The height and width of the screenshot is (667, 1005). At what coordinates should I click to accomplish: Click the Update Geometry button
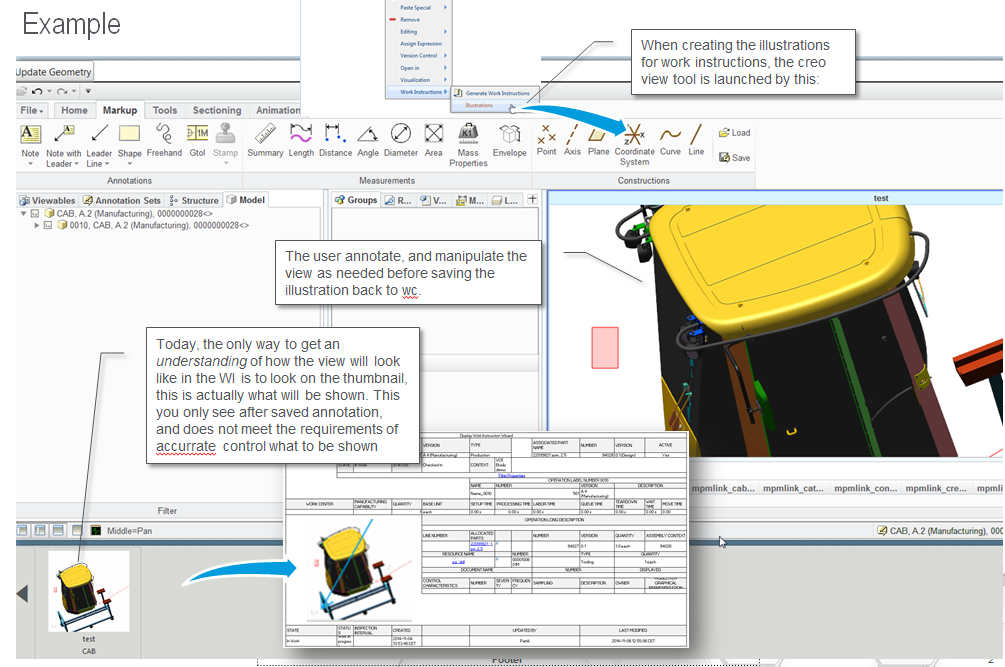54,72
